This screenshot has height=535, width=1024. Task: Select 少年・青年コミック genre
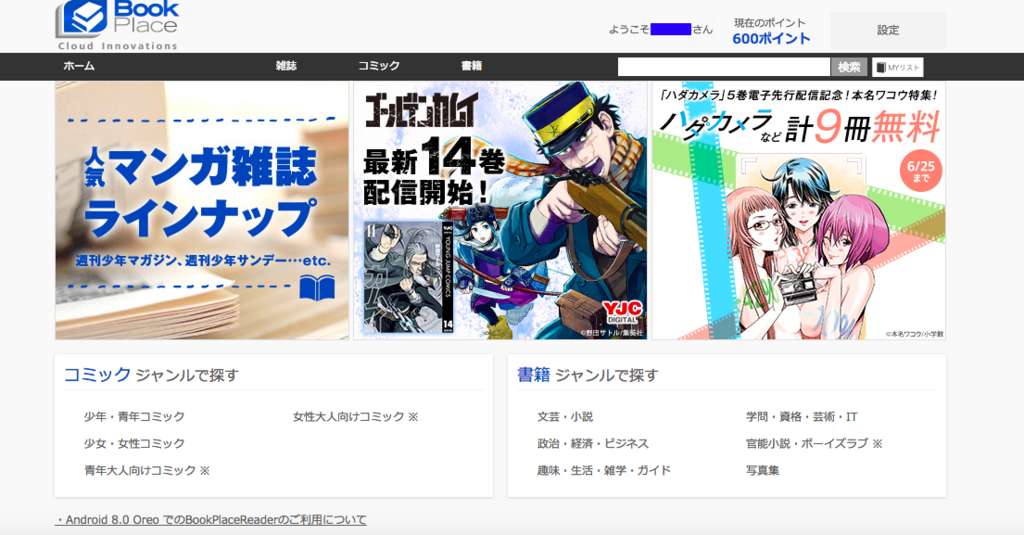(134, 417)
